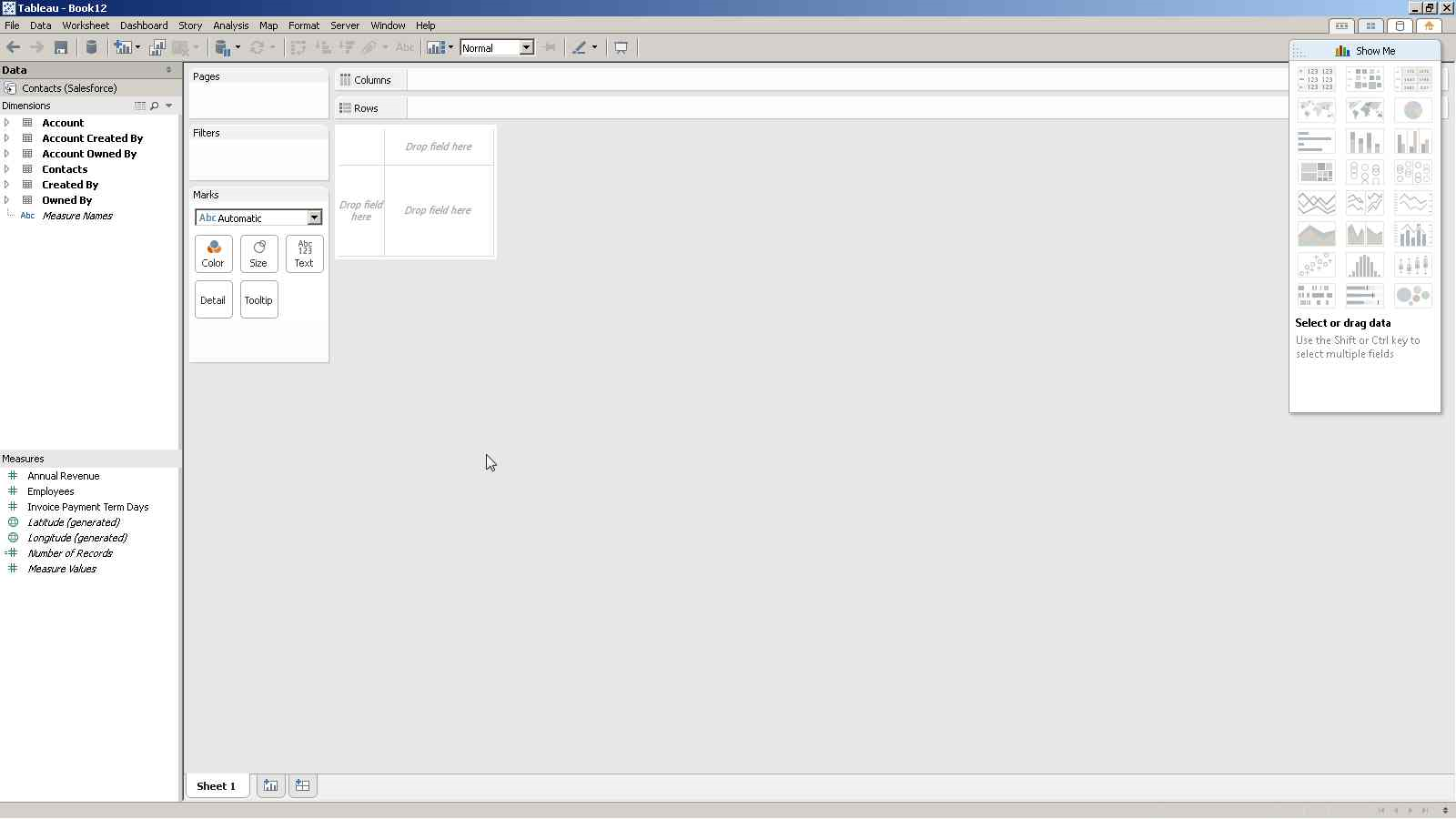Screen dimensions: 1456x819
Task: Select the bullet graph in Show Me
Action: [1364, 296]
